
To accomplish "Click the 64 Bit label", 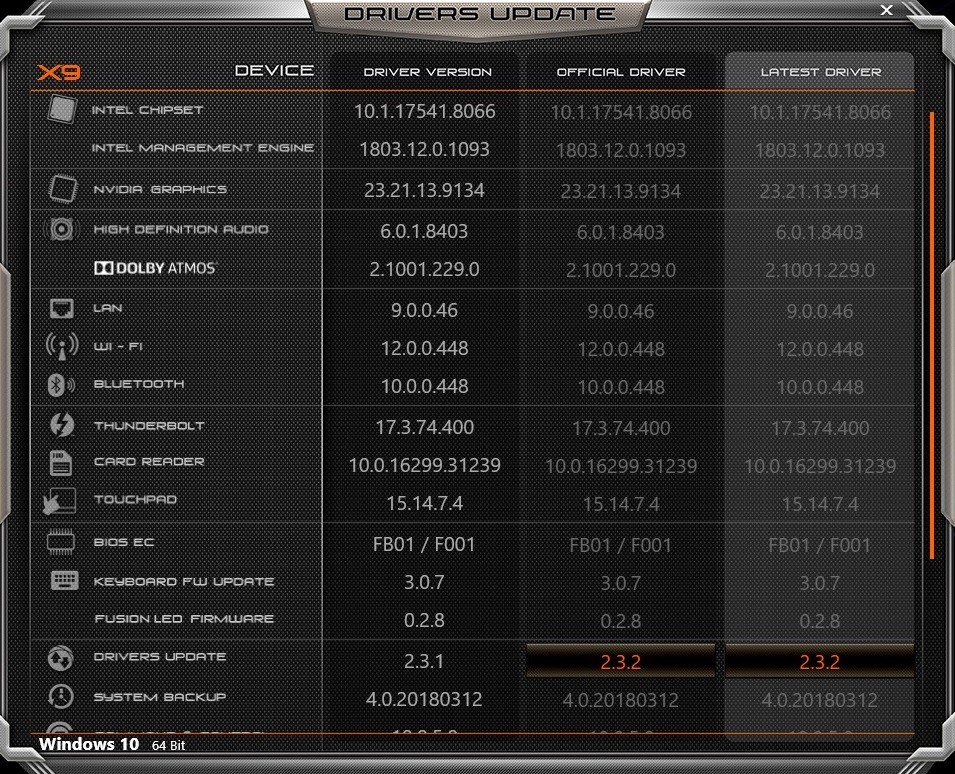I will 169,745.
